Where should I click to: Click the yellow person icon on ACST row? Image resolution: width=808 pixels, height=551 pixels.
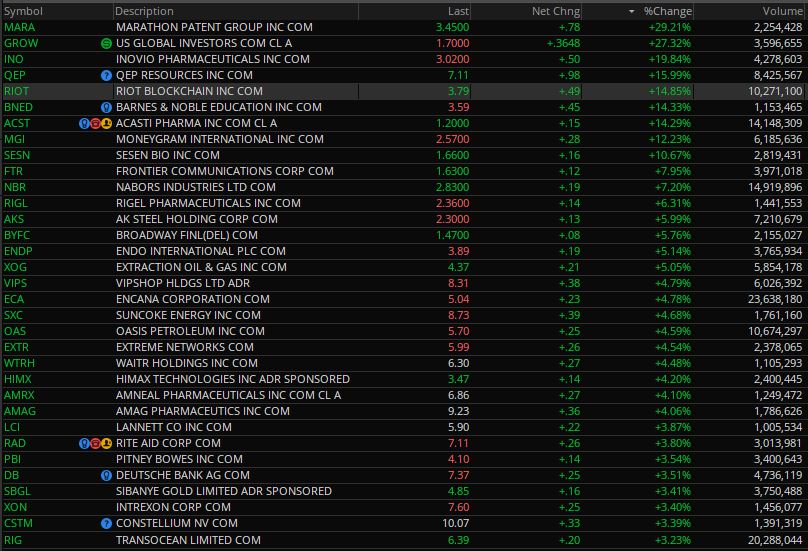(x=107, y=124)
